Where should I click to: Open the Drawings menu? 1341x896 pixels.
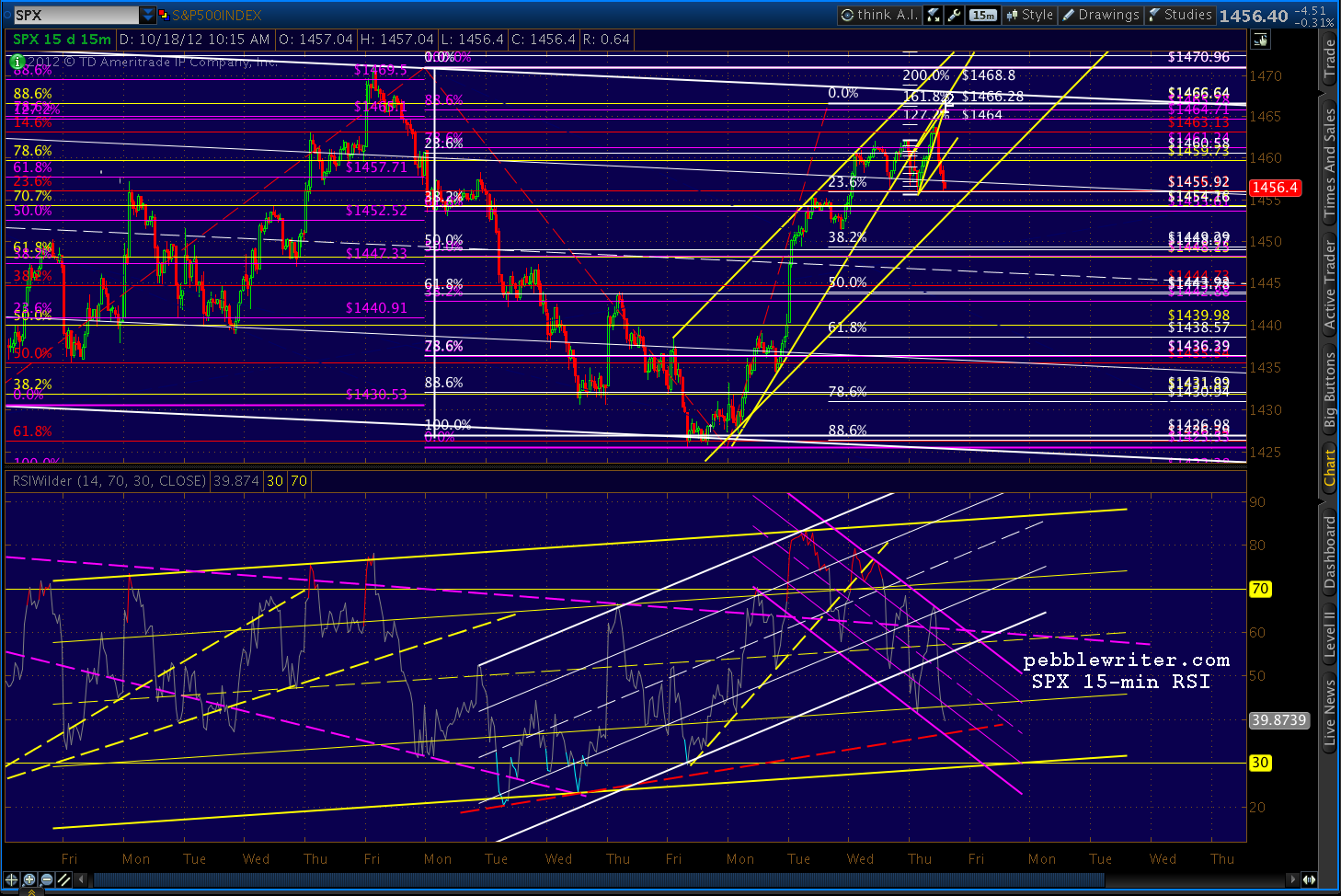pyautogui.click(x=1101, y=15)
